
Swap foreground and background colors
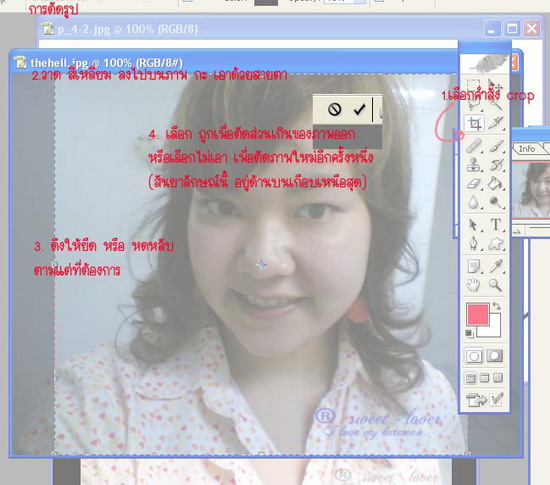click(496, 306)
